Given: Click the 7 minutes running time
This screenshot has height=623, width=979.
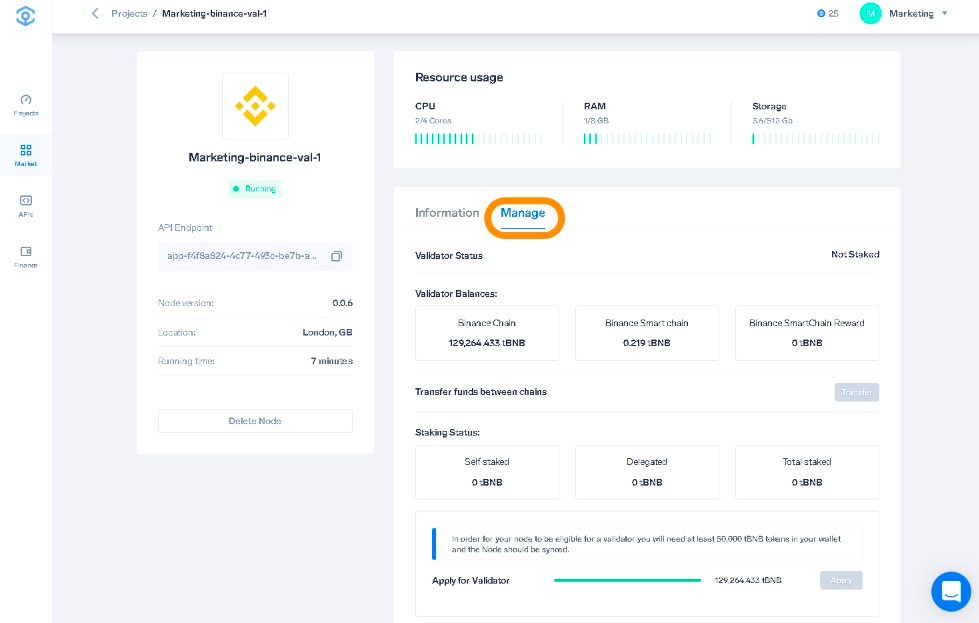Looking at the screenshot, I should (x=332, y=361).
